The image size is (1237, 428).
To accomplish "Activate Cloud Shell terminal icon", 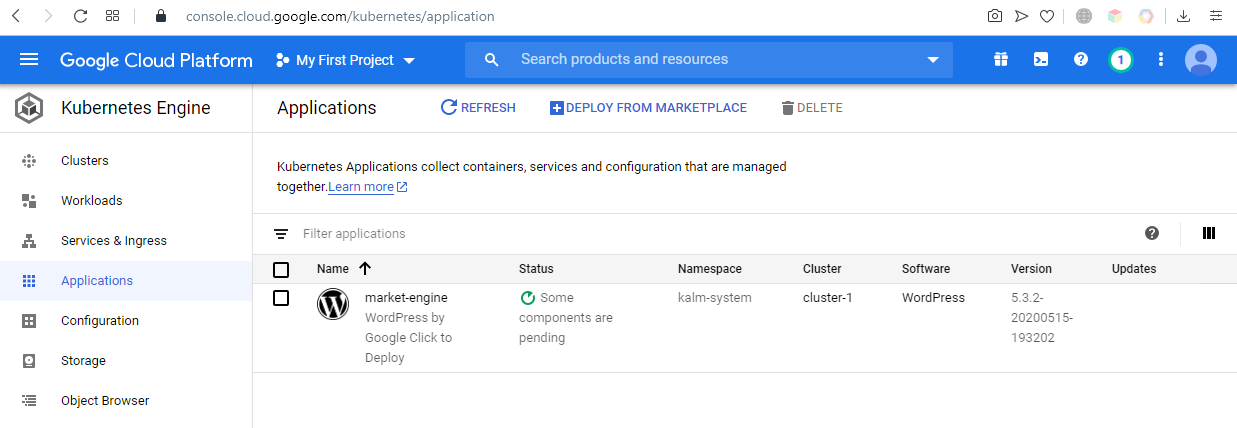I will (1041, 60).
